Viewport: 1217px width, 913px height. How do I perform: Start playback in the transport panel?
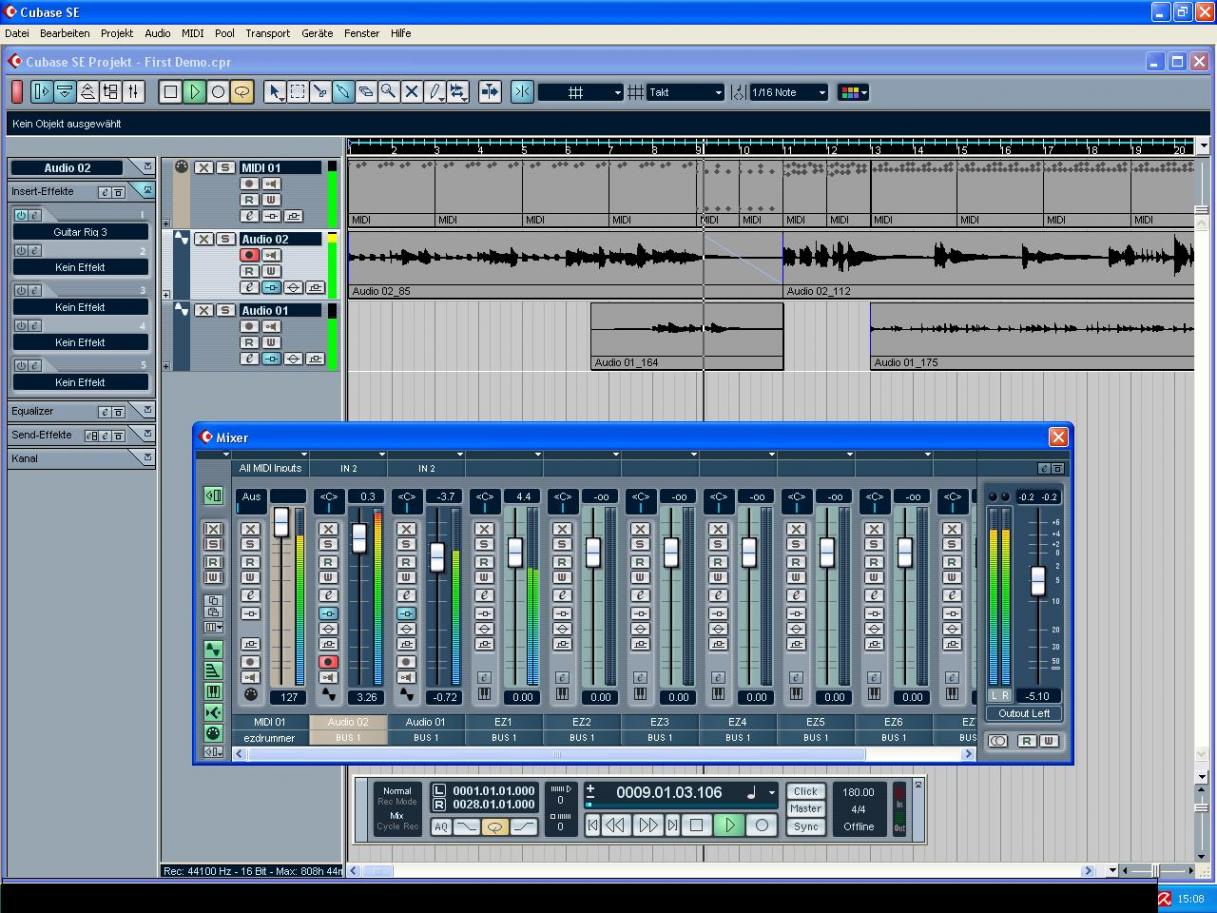730,825
